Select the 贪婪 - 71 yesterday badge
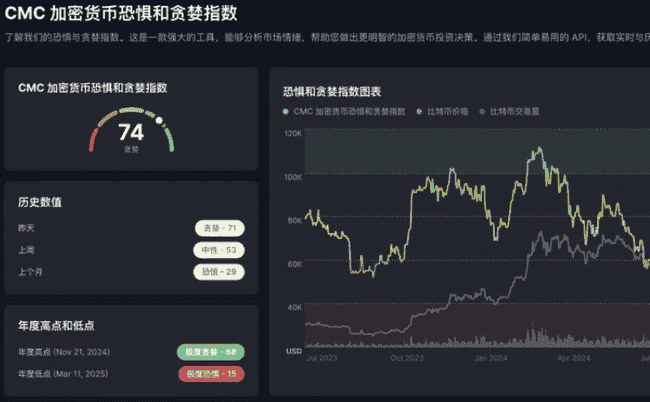The image size is (650, 402). pyautogui.click(x=219, y=228)
